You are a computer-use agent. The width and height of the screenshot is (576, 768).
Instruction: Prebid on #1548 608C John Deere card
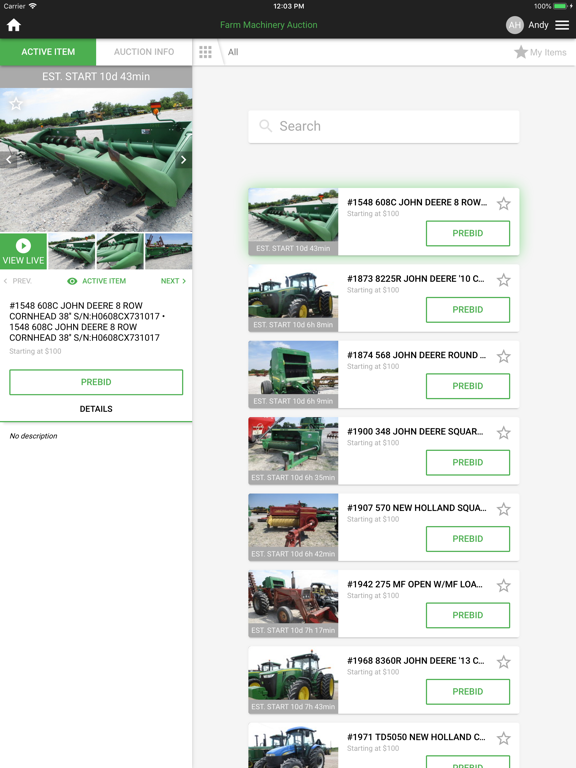pyautogui.click(x=468, y=233)
